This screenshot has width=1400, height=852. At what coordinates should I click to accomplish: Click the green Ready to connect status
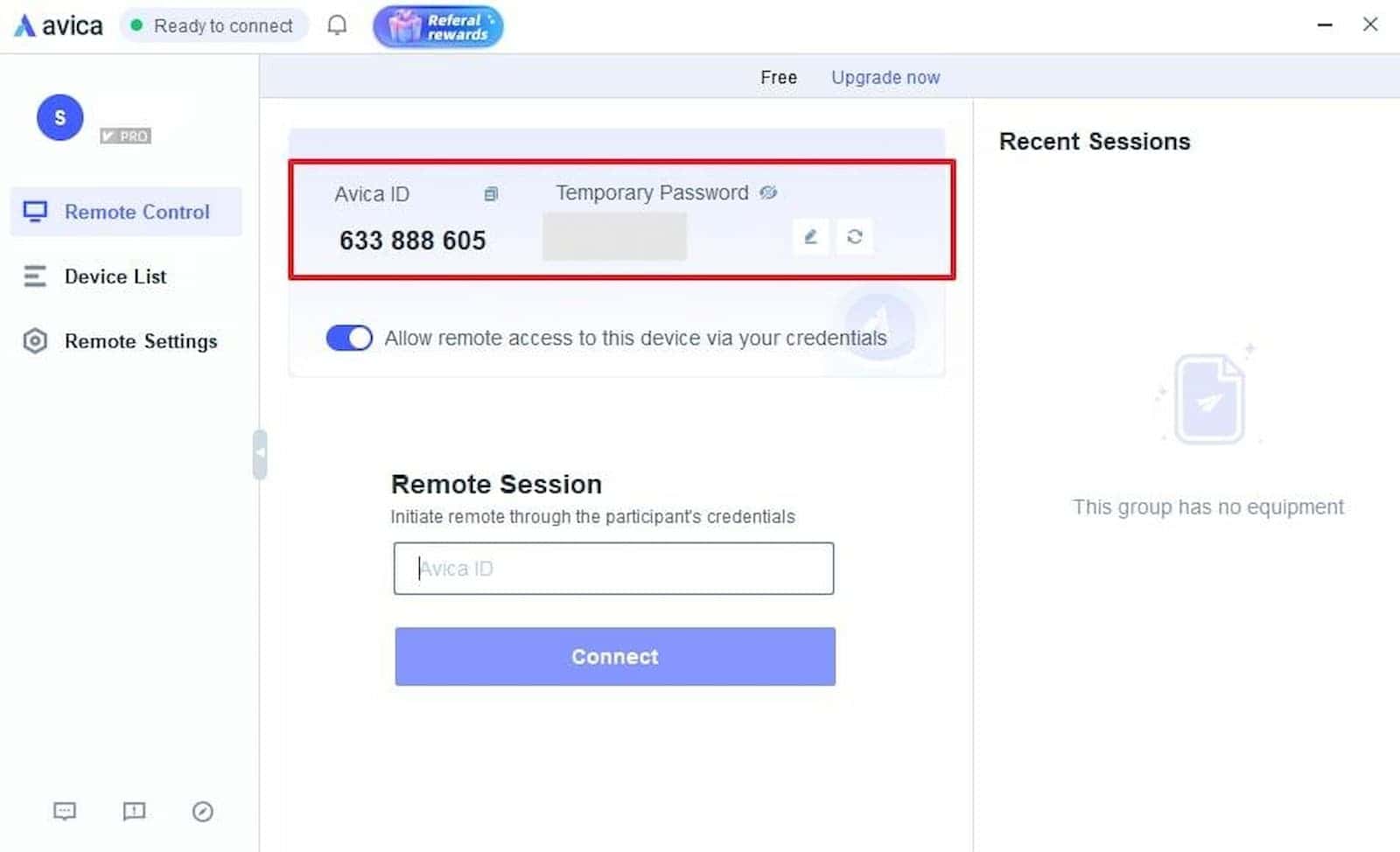coord(213,25)
